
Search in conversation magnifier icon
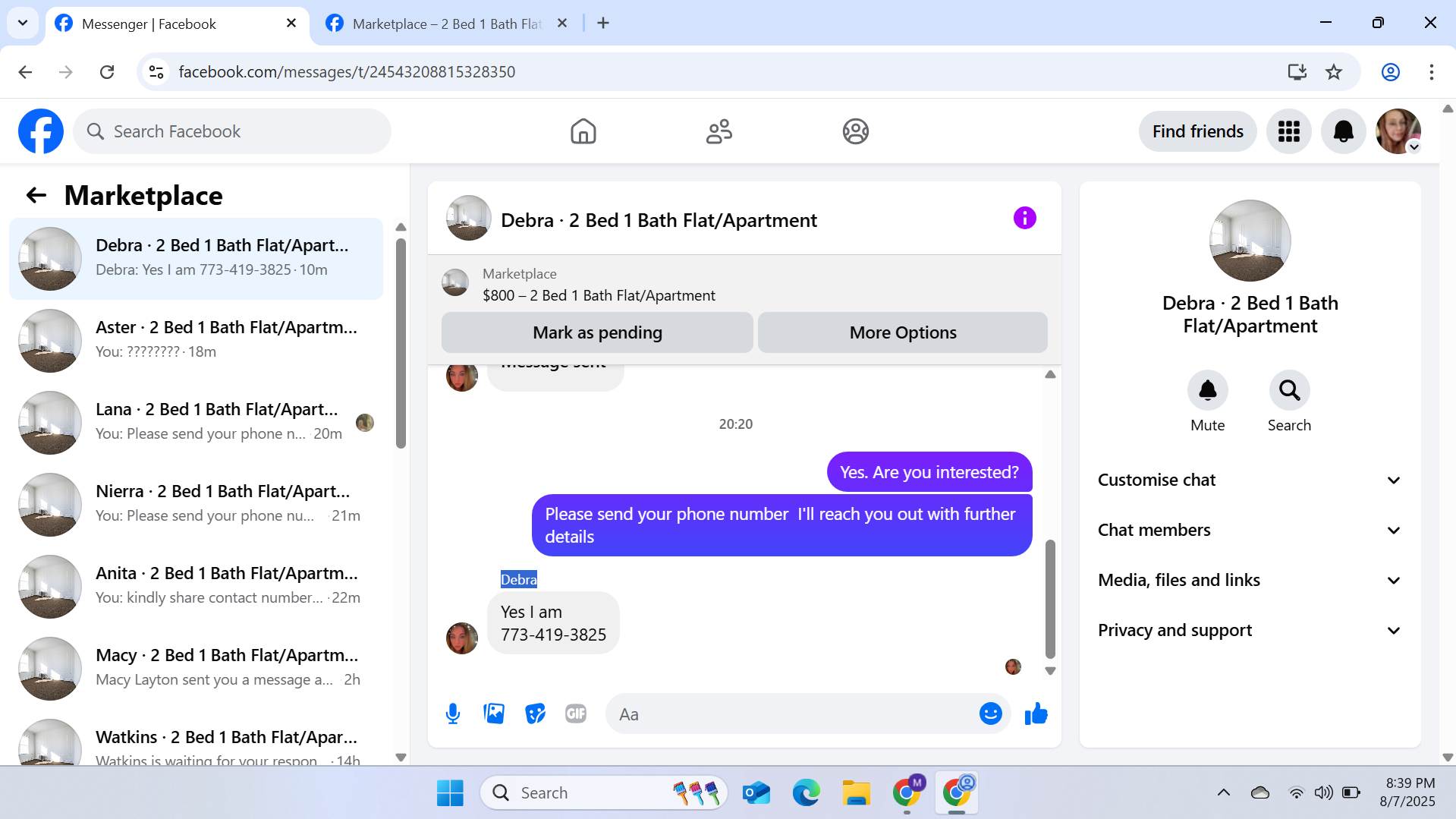point(1289,390)
